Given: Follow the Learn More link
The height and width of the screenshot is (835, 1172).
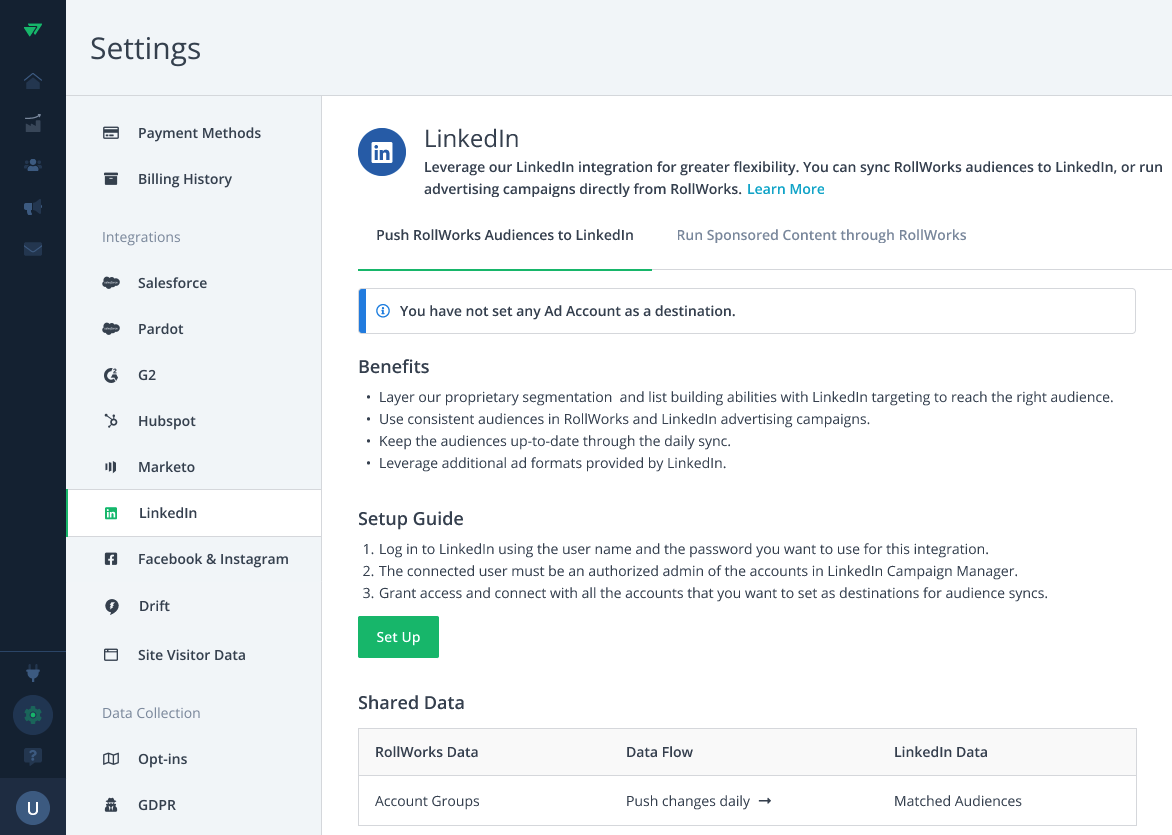Looking at the screenshot, I should coord(786,189).
